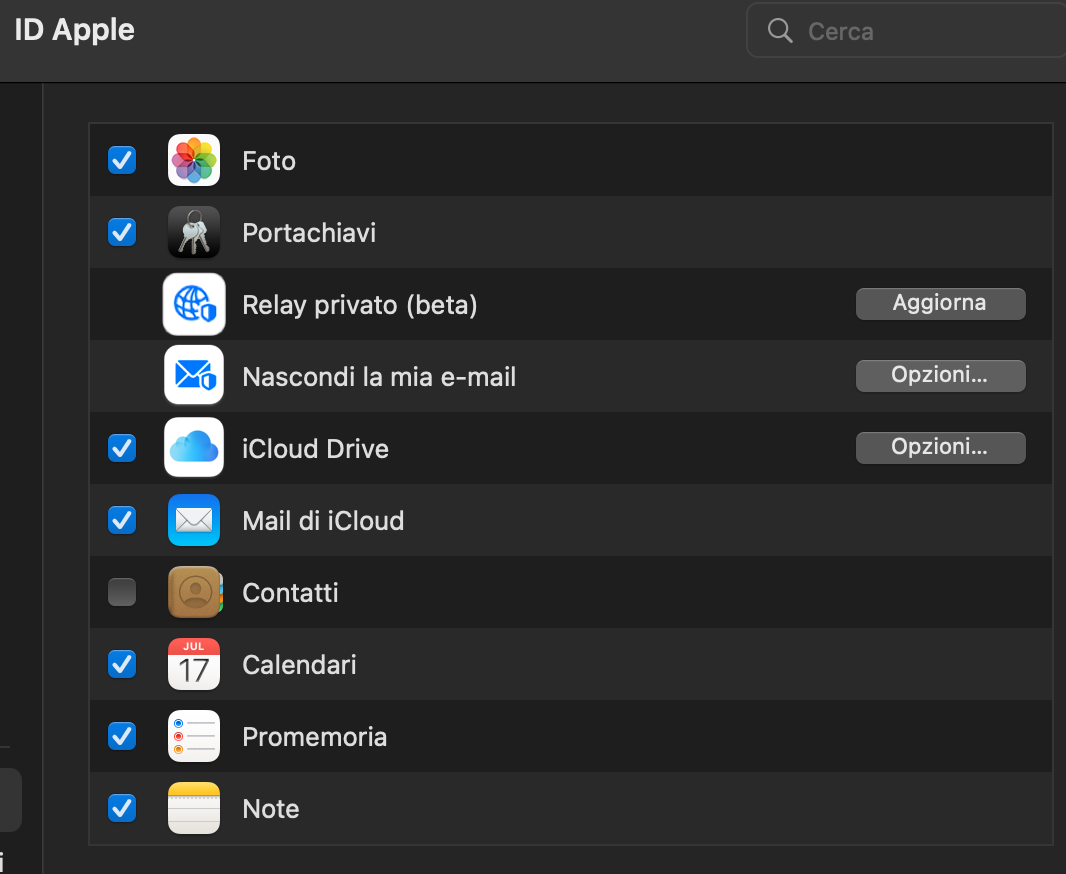Click the Portachiavi keys icon
Image resolution: width=1066 pixels, height=874 pixels.
click(194, 232)
